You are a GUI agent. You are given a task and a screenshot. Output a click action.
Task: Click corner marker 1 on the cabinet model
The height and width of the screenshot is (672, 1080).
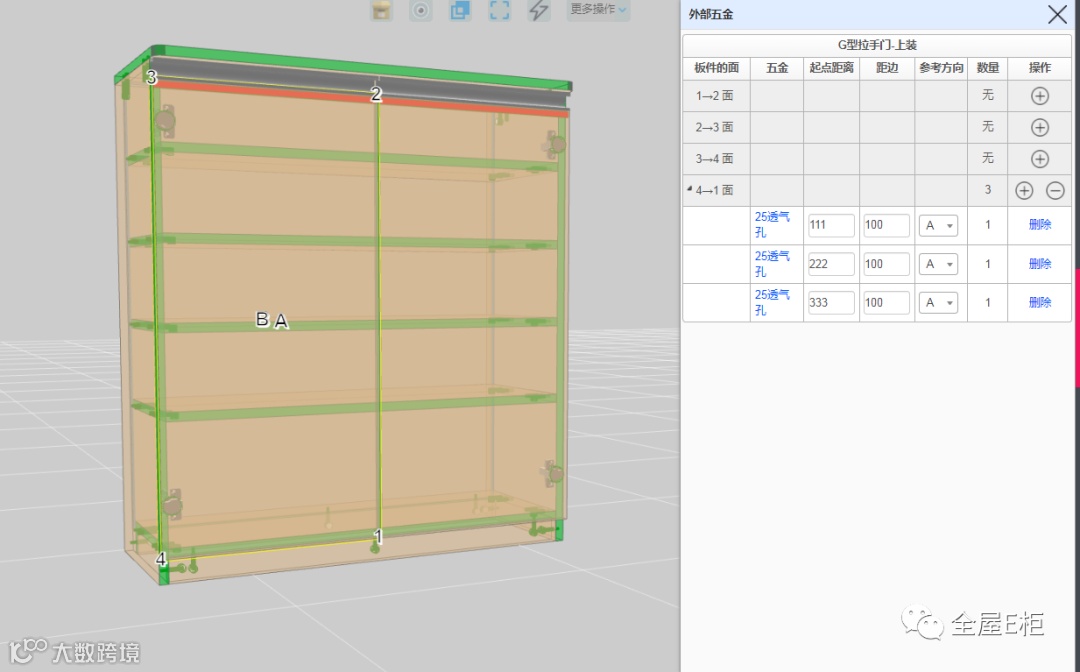tap(378, 536)
